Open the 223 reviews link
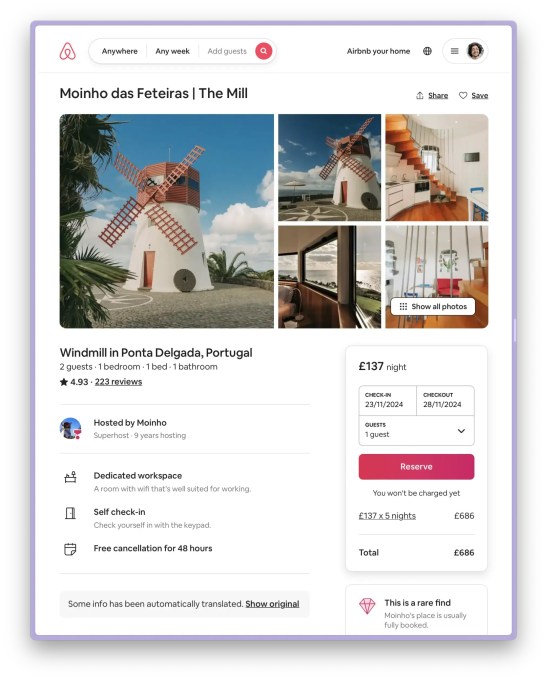This screenshot has width=547, height=680. coord(118,382)
